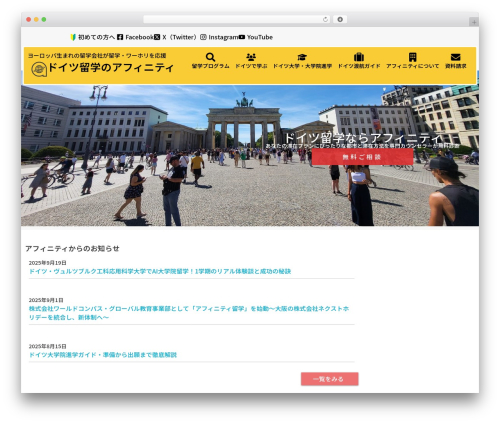This screenshot has width=500, height=423.
Task: Click the X (Twitter) logo icon
Action: [157, 37]
